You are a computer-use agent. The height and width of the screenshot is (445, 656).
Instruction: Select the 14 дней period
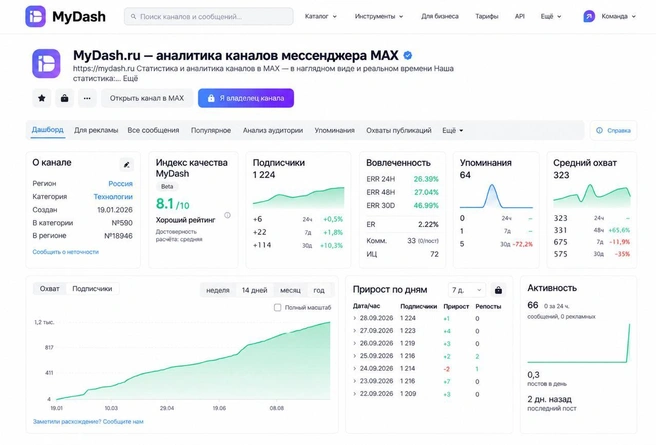(x=254, y=290)
